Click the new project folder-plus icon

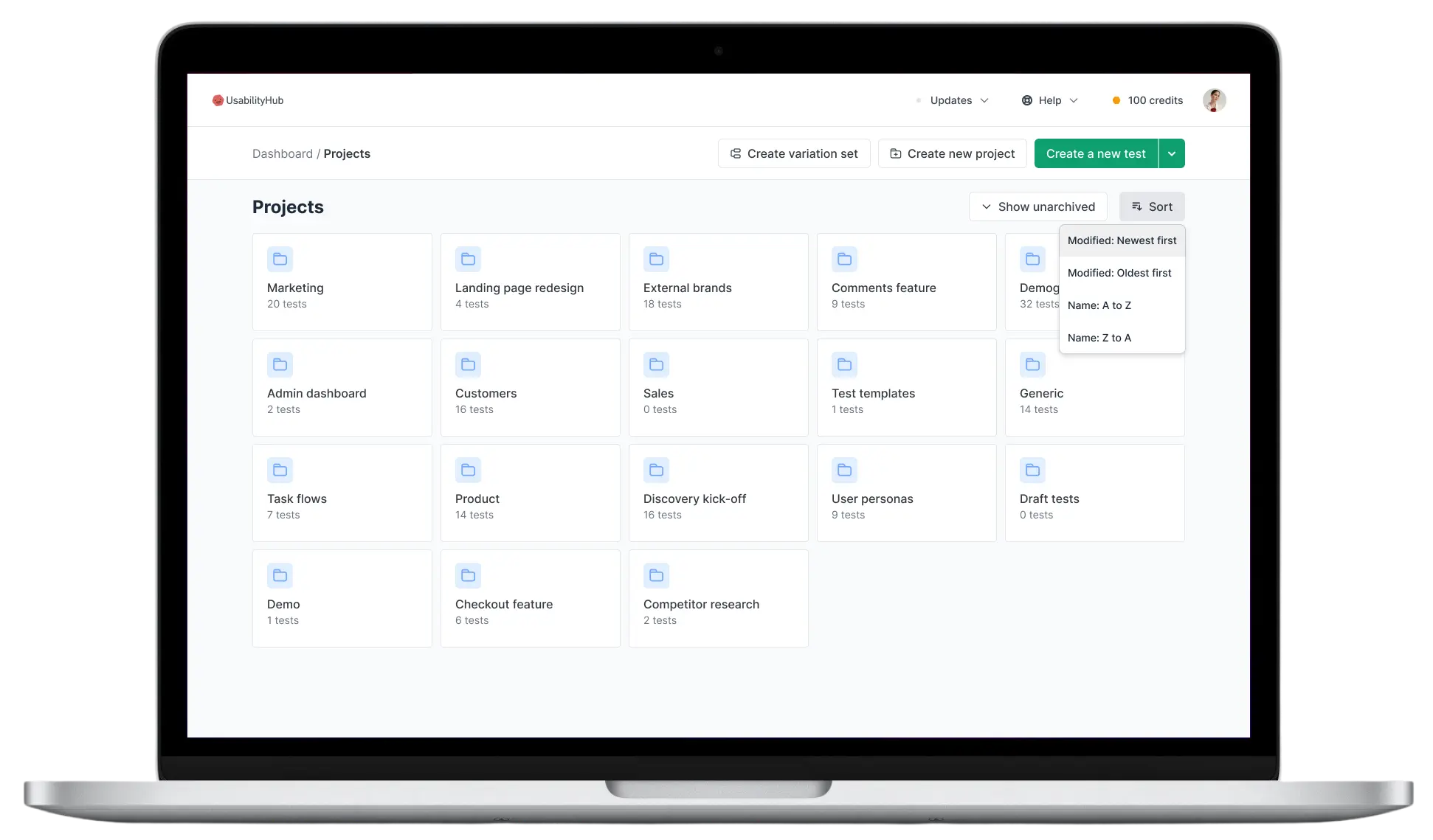[896, 153]
